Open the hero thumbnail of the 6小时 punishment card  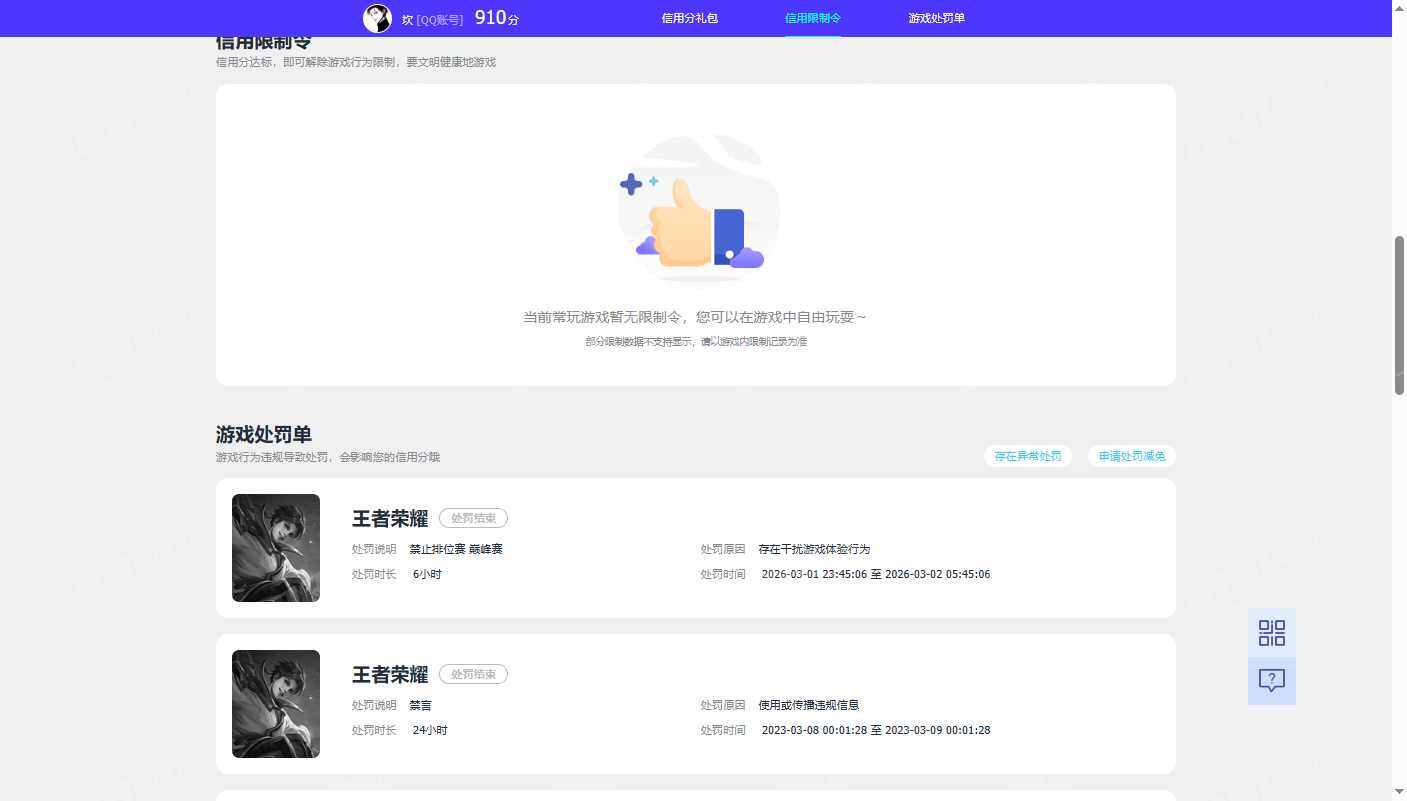point(276,548)
